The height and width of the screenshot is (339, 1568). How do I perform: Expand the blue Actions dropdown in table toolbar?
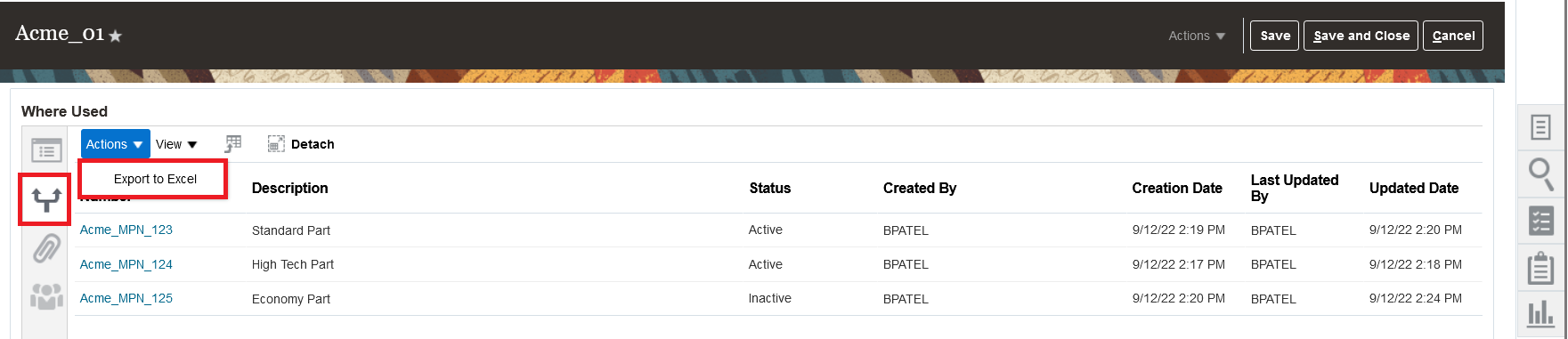(x=115, y=144)
